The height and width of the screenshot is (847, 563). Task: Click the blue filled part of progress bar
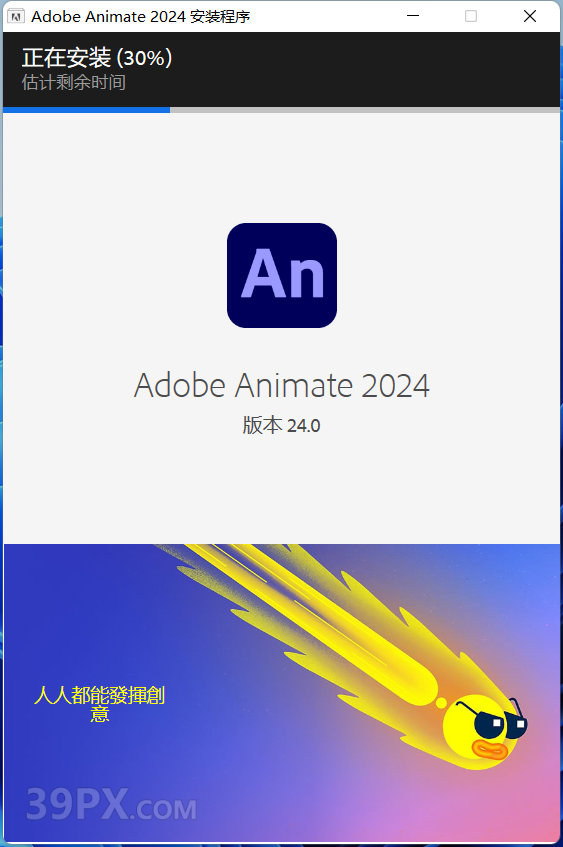click(x=86, y=110)
